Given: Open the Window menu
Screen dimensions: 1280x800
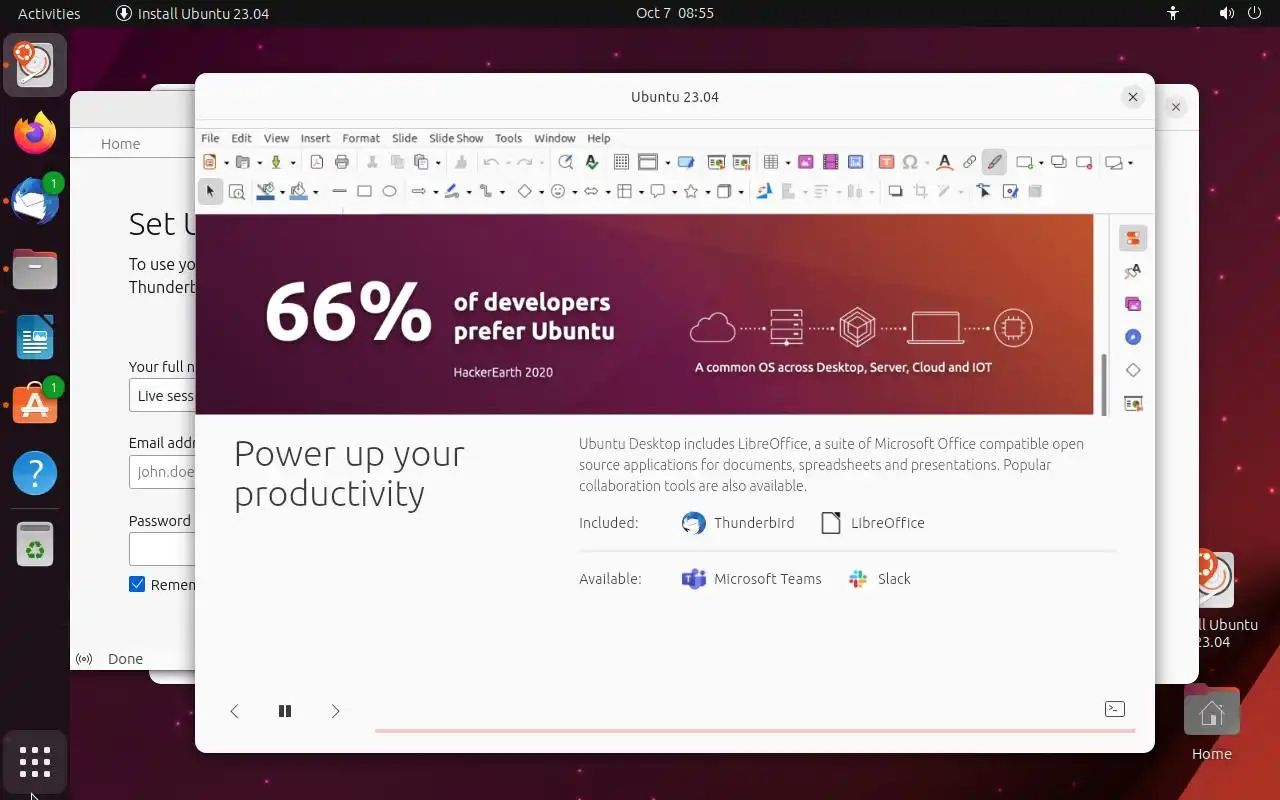Looking at the screenshot, I should pyautogui.click(x=554, y=138).
